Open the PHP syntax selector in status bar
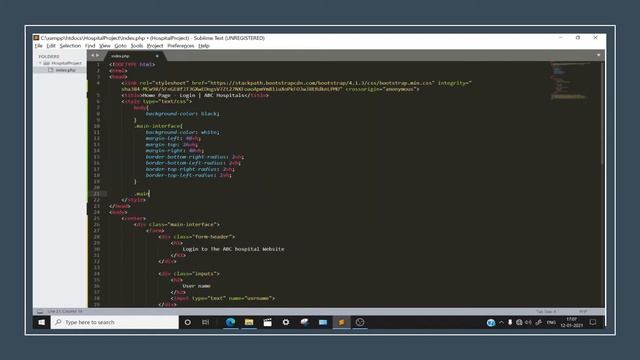 point(582,311)
